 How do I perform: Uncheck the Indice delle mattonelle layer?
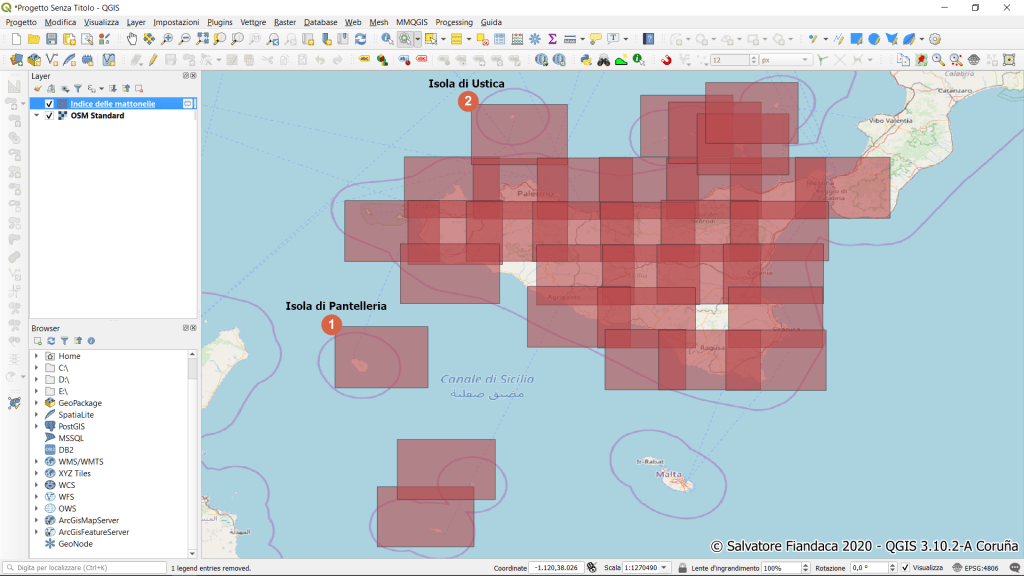point(49,104)
